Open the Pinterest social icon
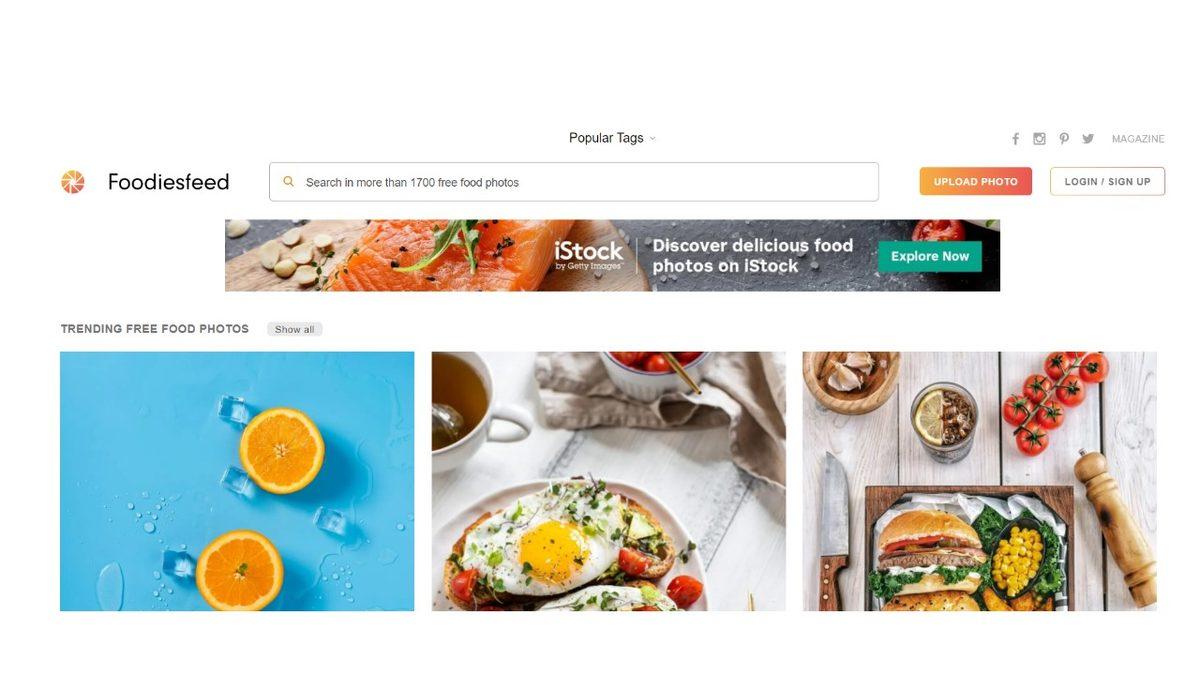 tap(1064, 139)
